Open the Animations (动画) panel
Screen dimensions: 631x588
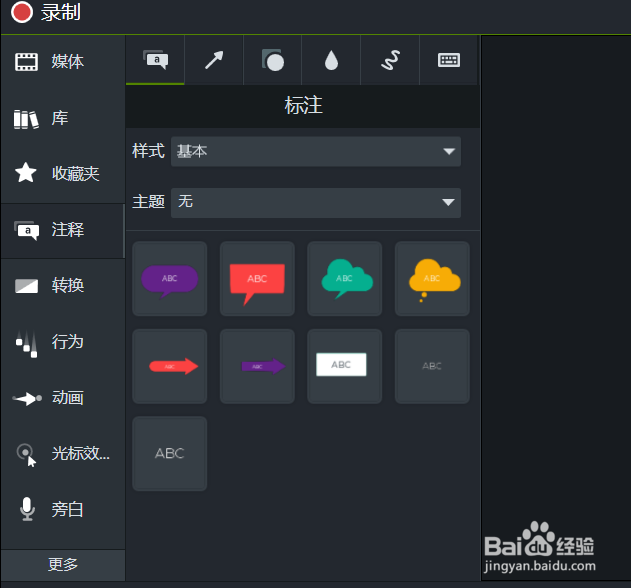(x=62, y=398)
